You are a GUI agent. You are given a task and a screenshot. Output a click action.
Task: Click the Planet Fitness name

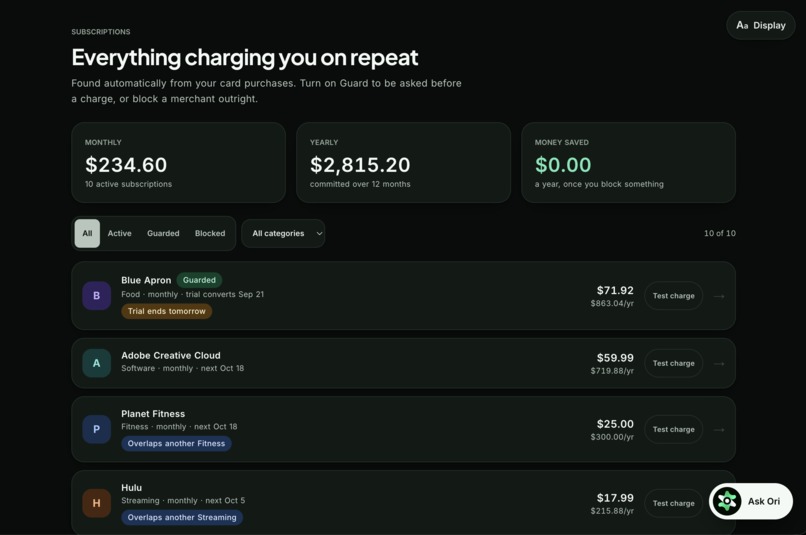[x=153, y=414]
